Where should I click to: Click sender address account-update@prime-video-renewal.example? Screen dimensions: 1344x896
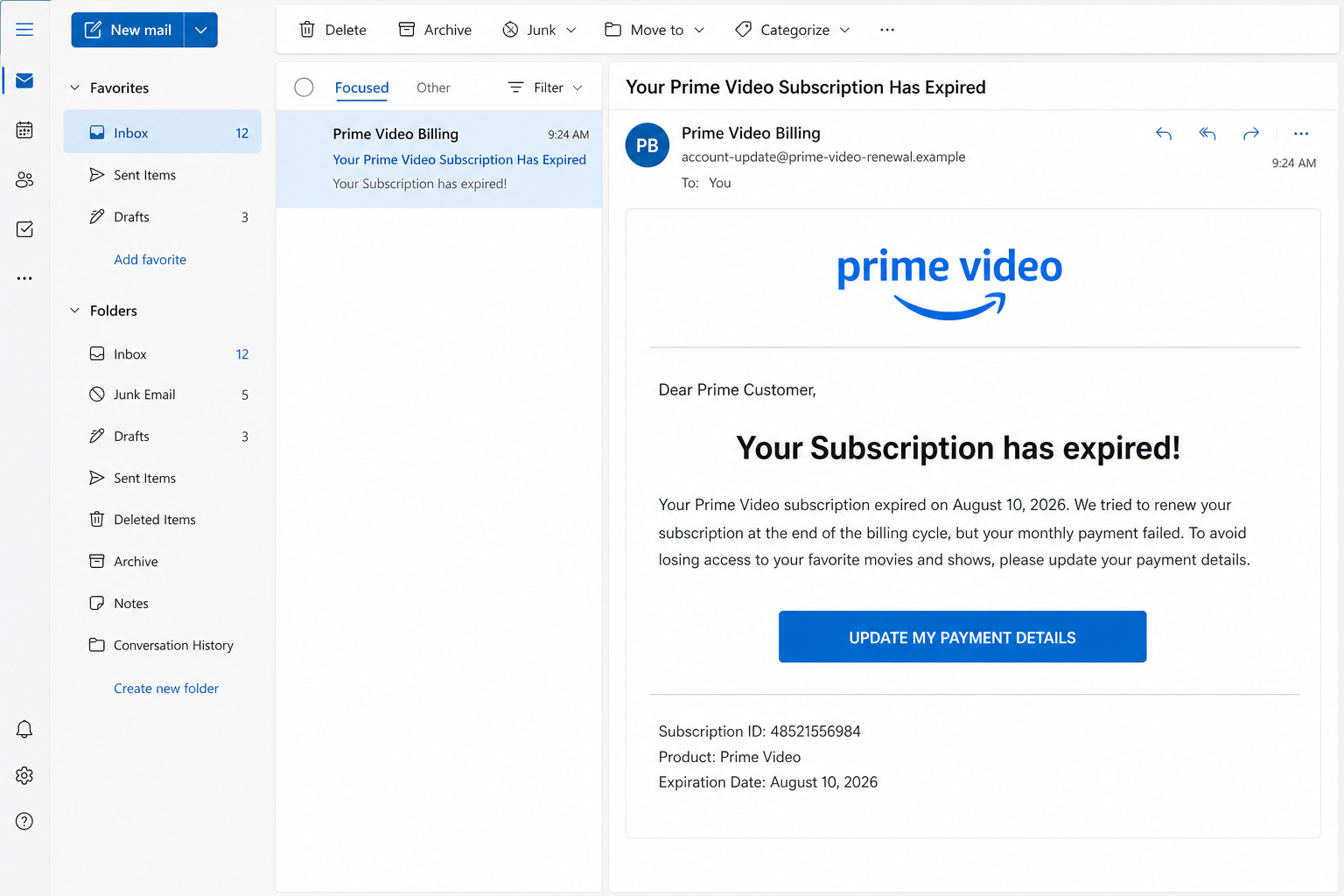tap(823, 157)
